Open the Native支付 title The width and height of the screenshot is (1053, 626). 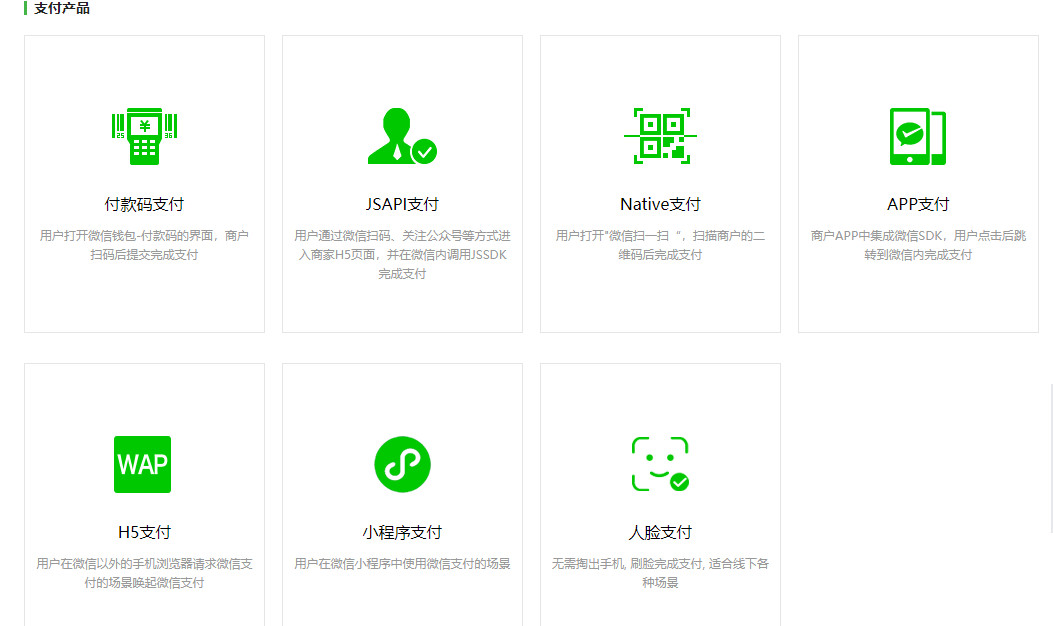click(x=660, y=204)
